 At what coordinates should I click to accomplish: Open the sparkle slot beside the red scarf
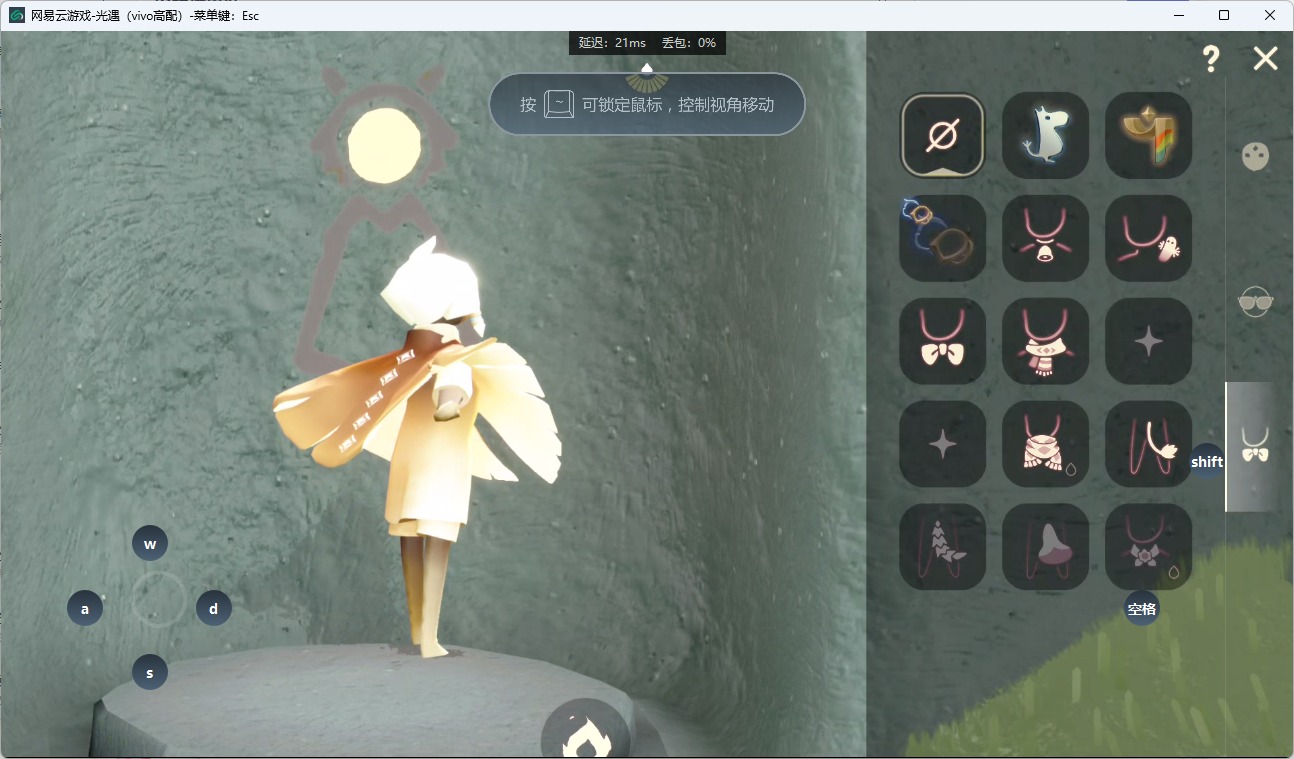click(x=1148, y=341)
